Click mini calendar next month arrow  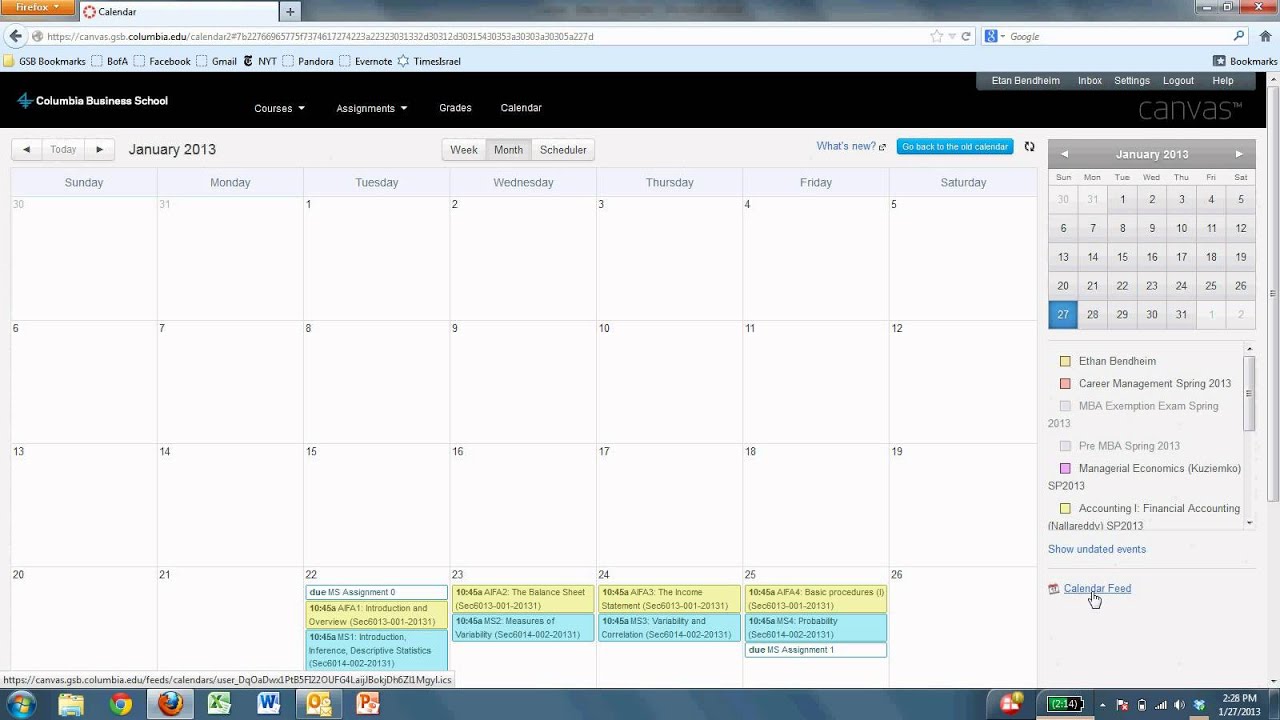[1239, 154]
